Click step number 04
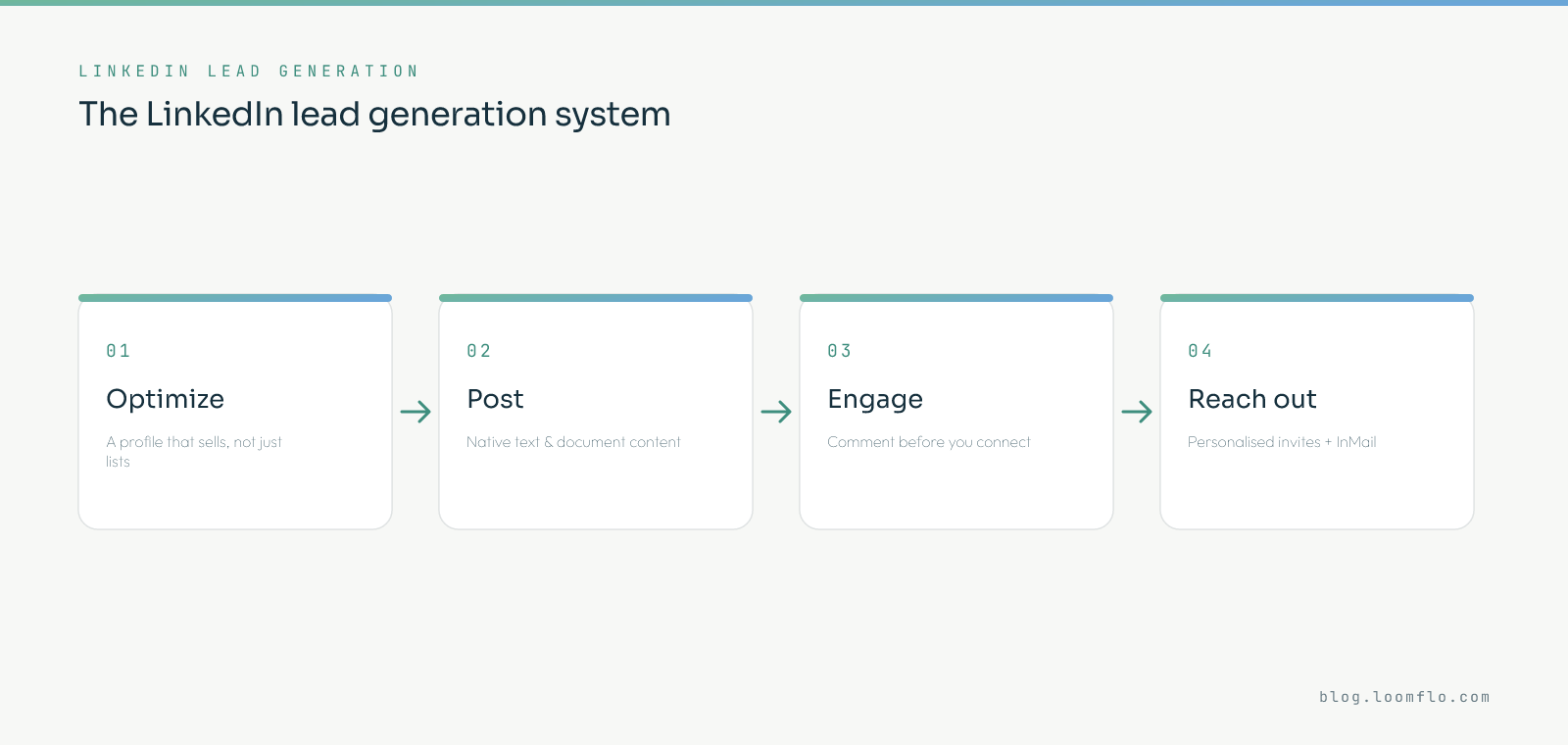1568x745 pixels. point(1200,351)
